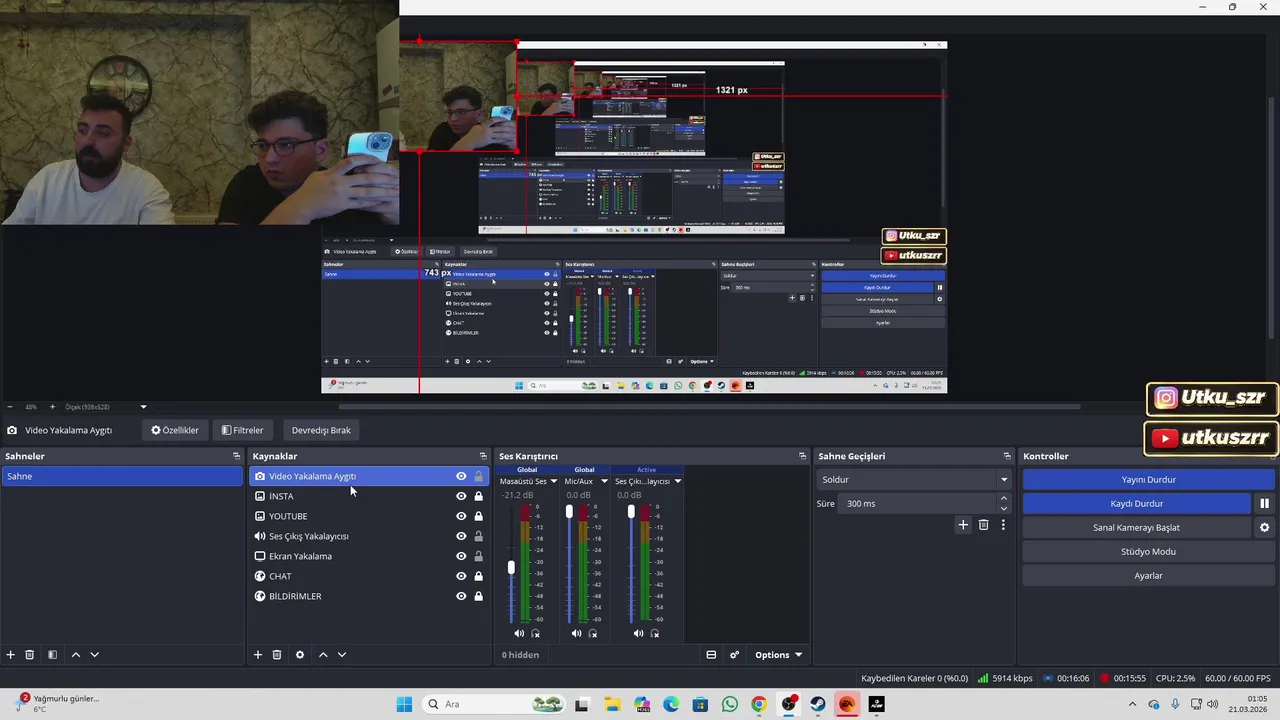Undock the Sahneler panel

click(x=237, y=456)
